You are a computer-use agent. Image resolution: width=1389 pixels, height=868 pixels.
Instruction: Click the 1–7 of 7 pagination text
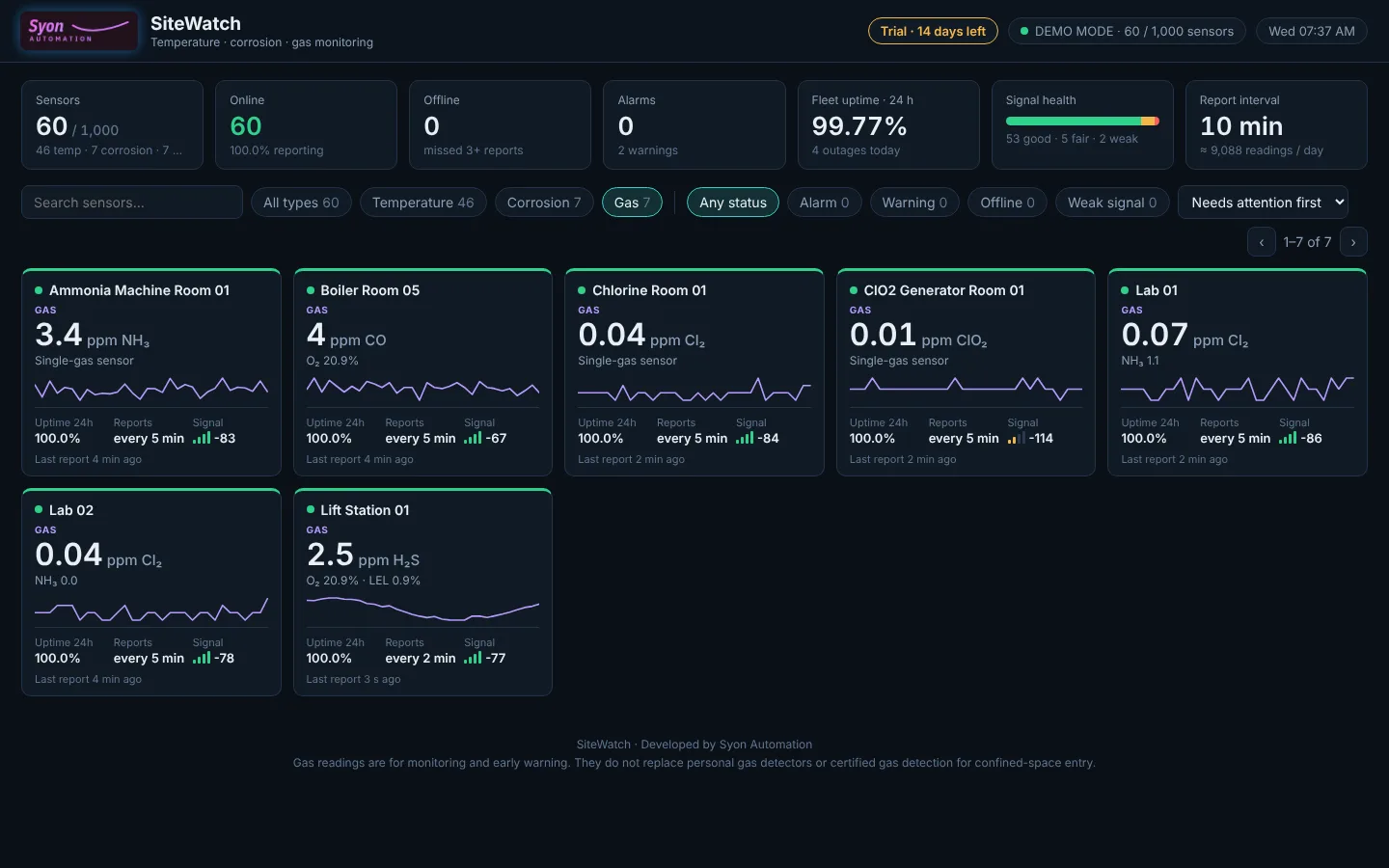tap(1307, 242)
